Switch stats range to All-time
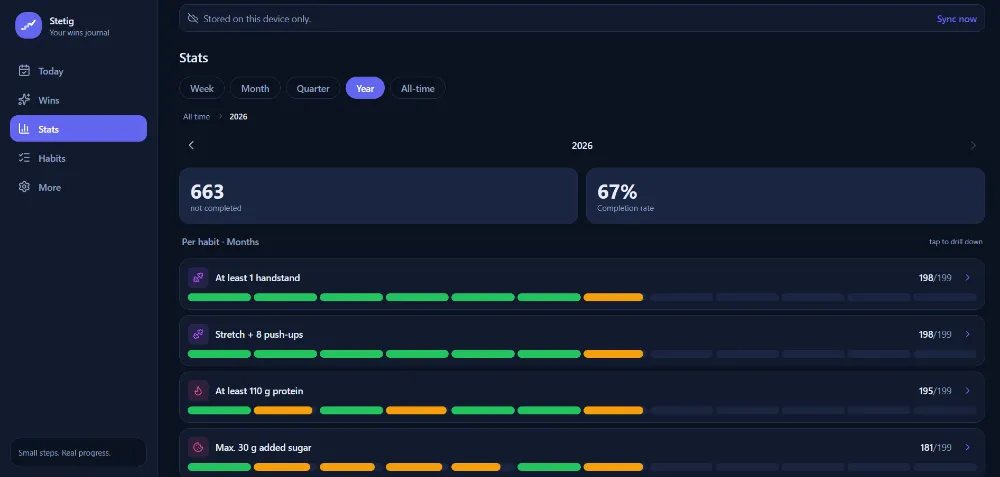This screenshot has width=1000, height=477. coord(418,88)
